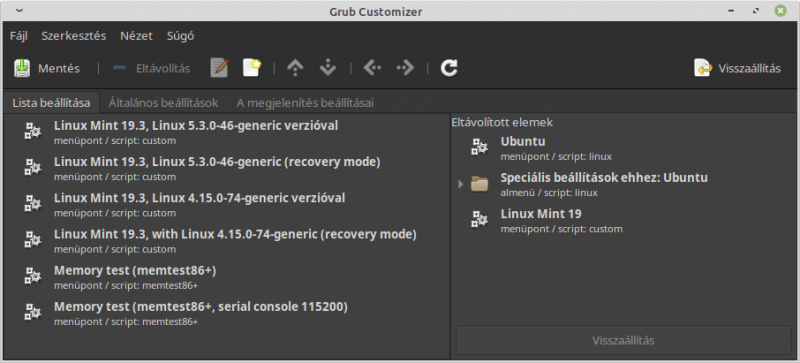The image size is (800, 363).
Task: Click the Mentés save icon
Action: click(22, 68)
